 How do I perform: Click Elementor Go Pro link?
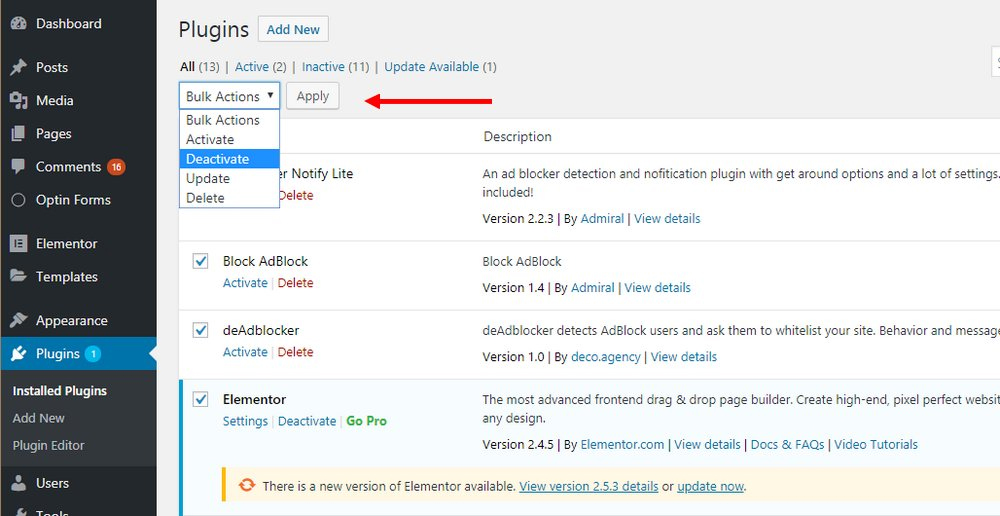pyautogui.click(x=367, y=421)
